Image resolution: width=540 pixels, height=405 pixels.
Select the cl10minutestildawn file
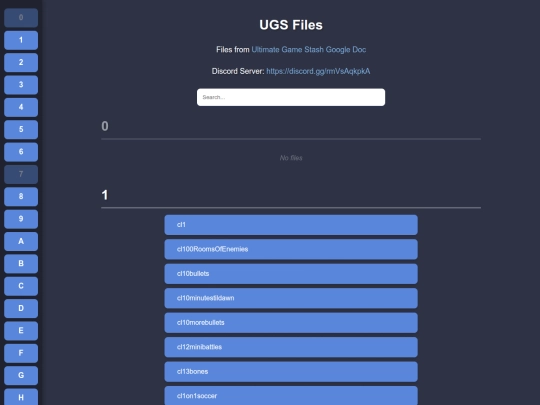click(x=291, y=298)
